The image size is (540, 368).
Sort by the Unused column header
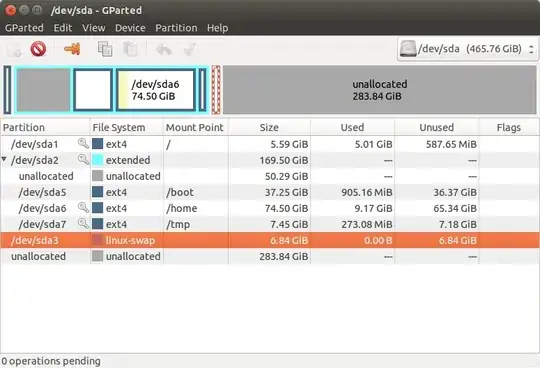click(x=437, y=127)
